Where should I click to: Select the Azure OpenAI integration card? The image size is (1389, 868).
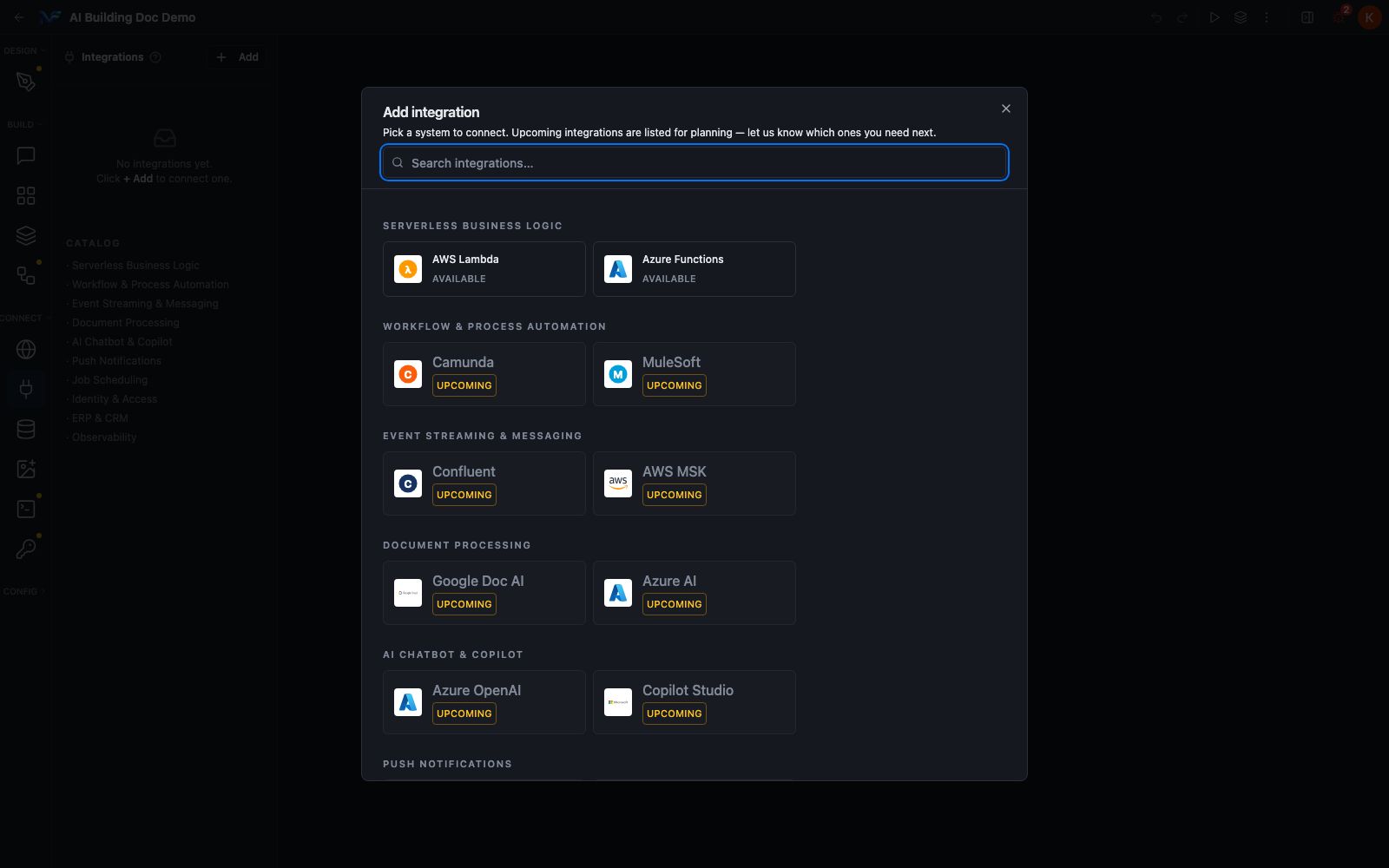pyautogui.click(x=484, y=702)
